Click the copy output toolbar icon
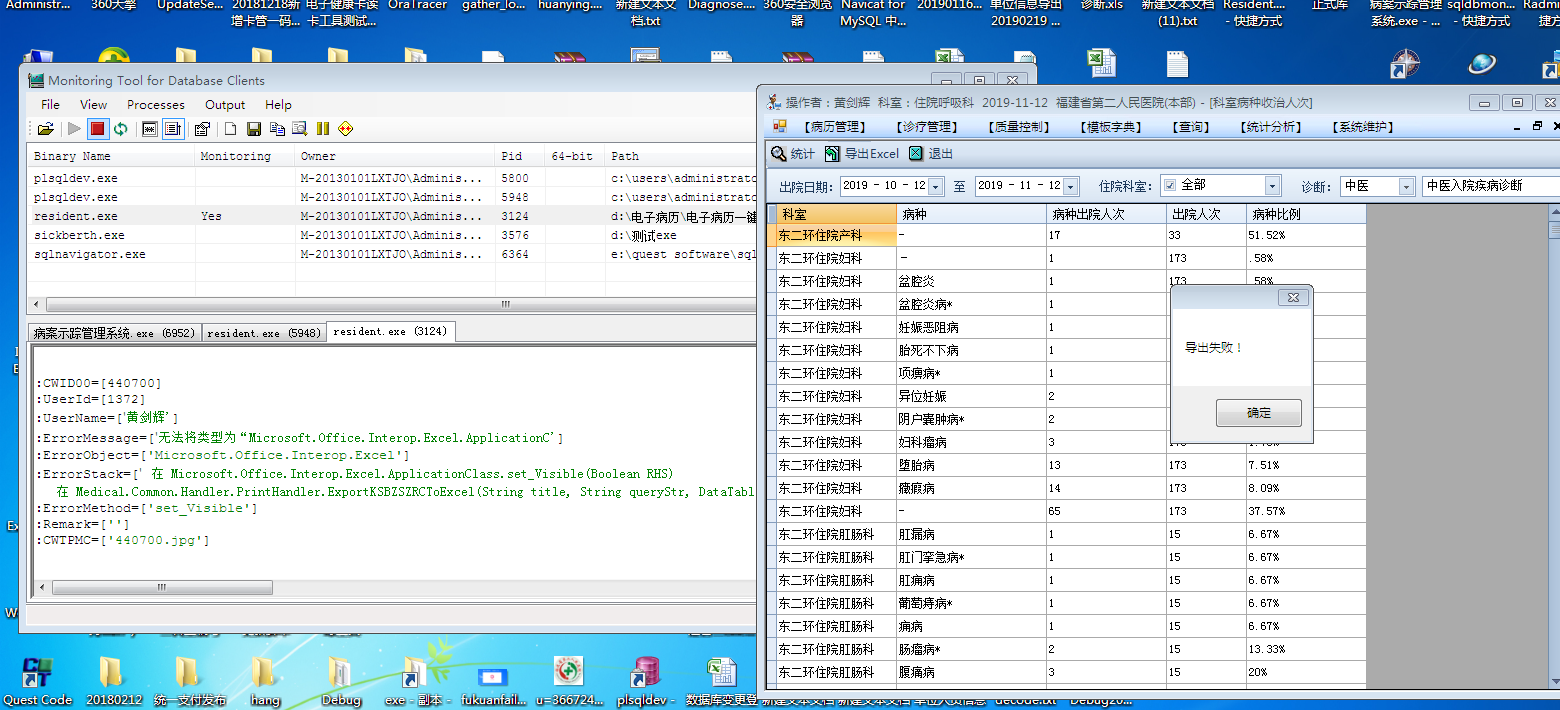This screenshot has height=710, width=1560. coord(277,128)
